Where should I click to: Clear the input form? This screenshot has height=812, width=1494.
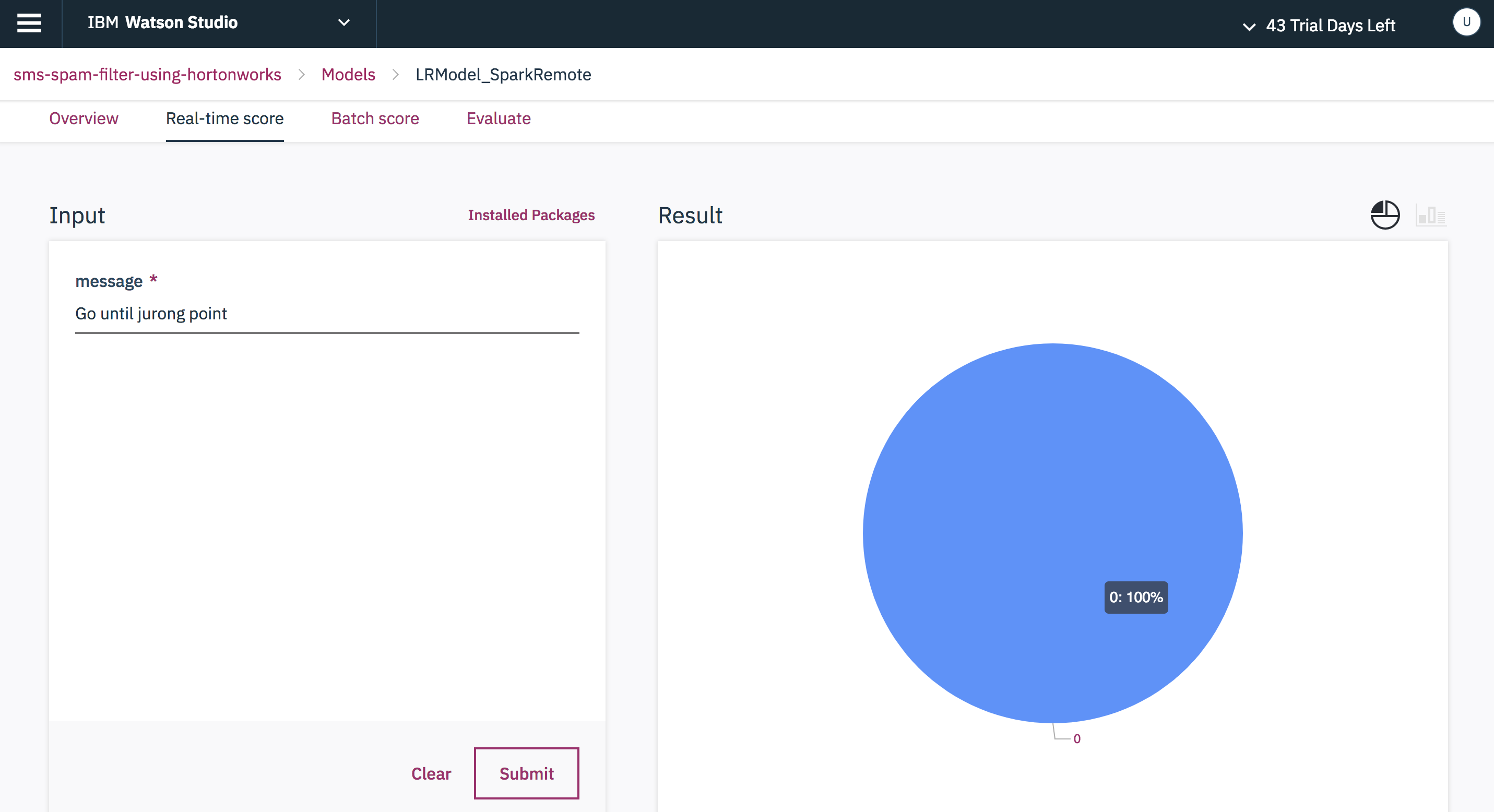430,773
